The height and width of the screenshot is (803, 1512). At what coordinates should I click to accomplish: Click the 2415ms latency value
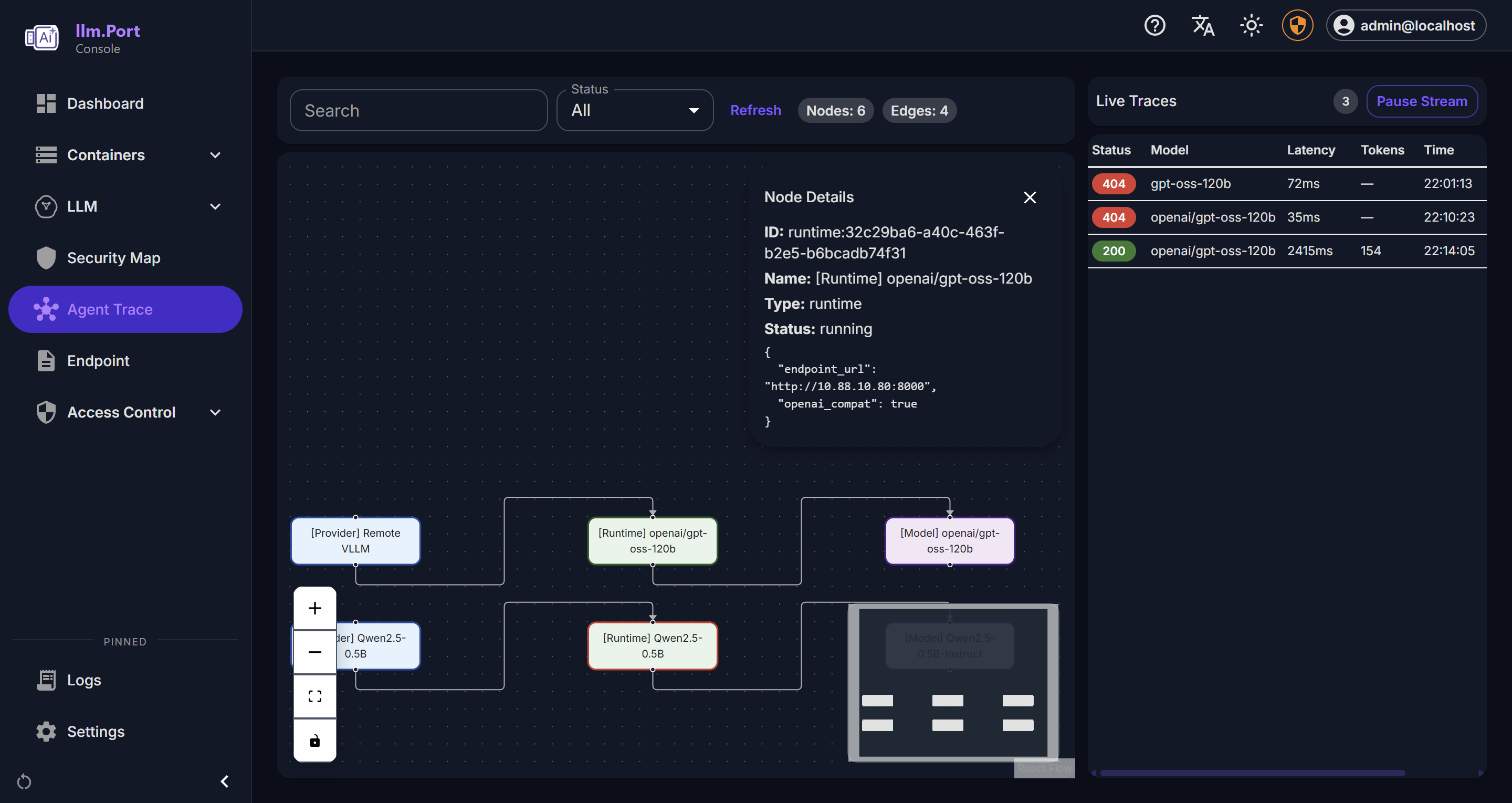pyautogui.click(x=1309, y=251)
